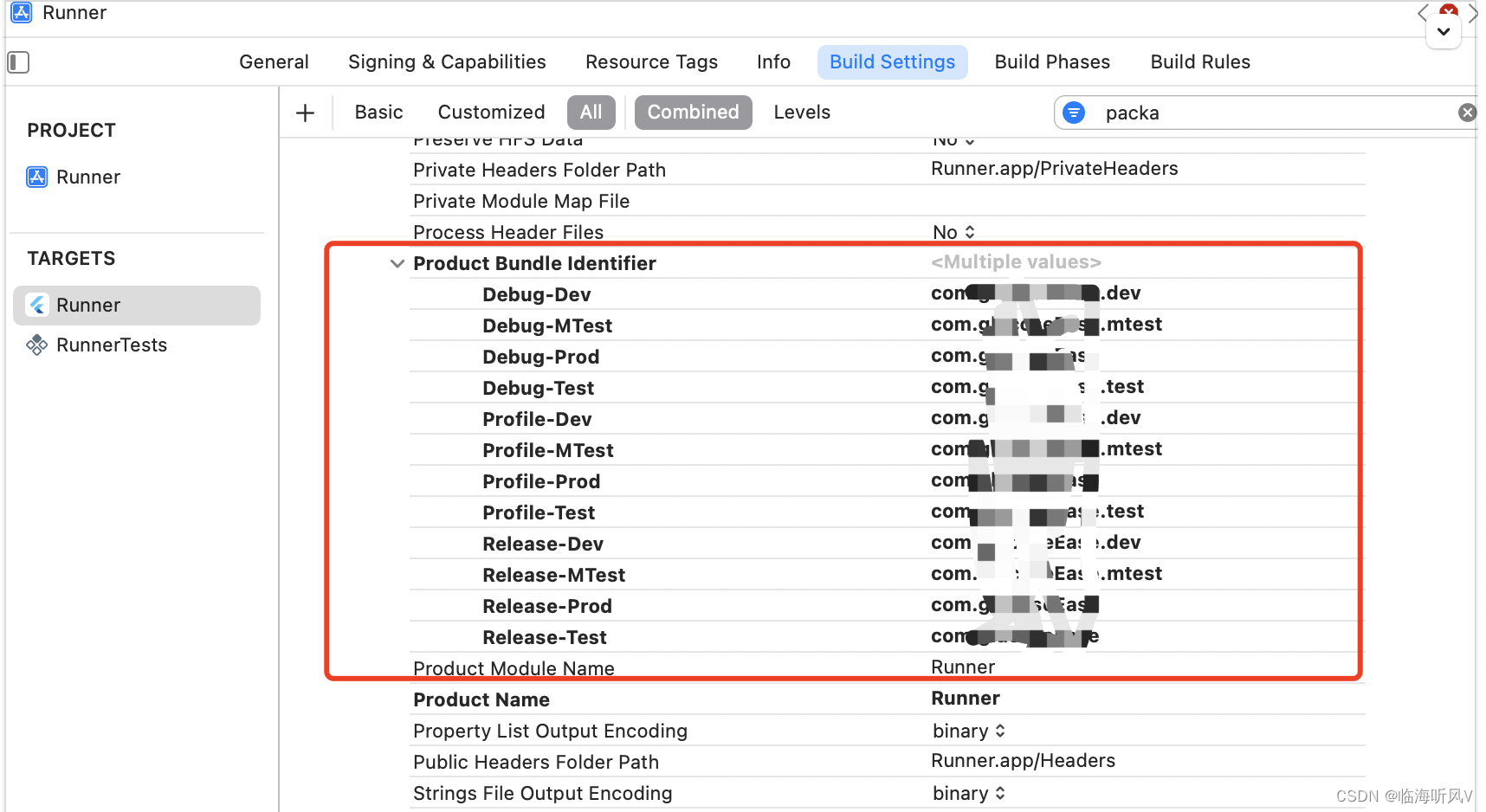Show Basic build settings
Viewport: 1486px width, 812px height.
[378, 113]
